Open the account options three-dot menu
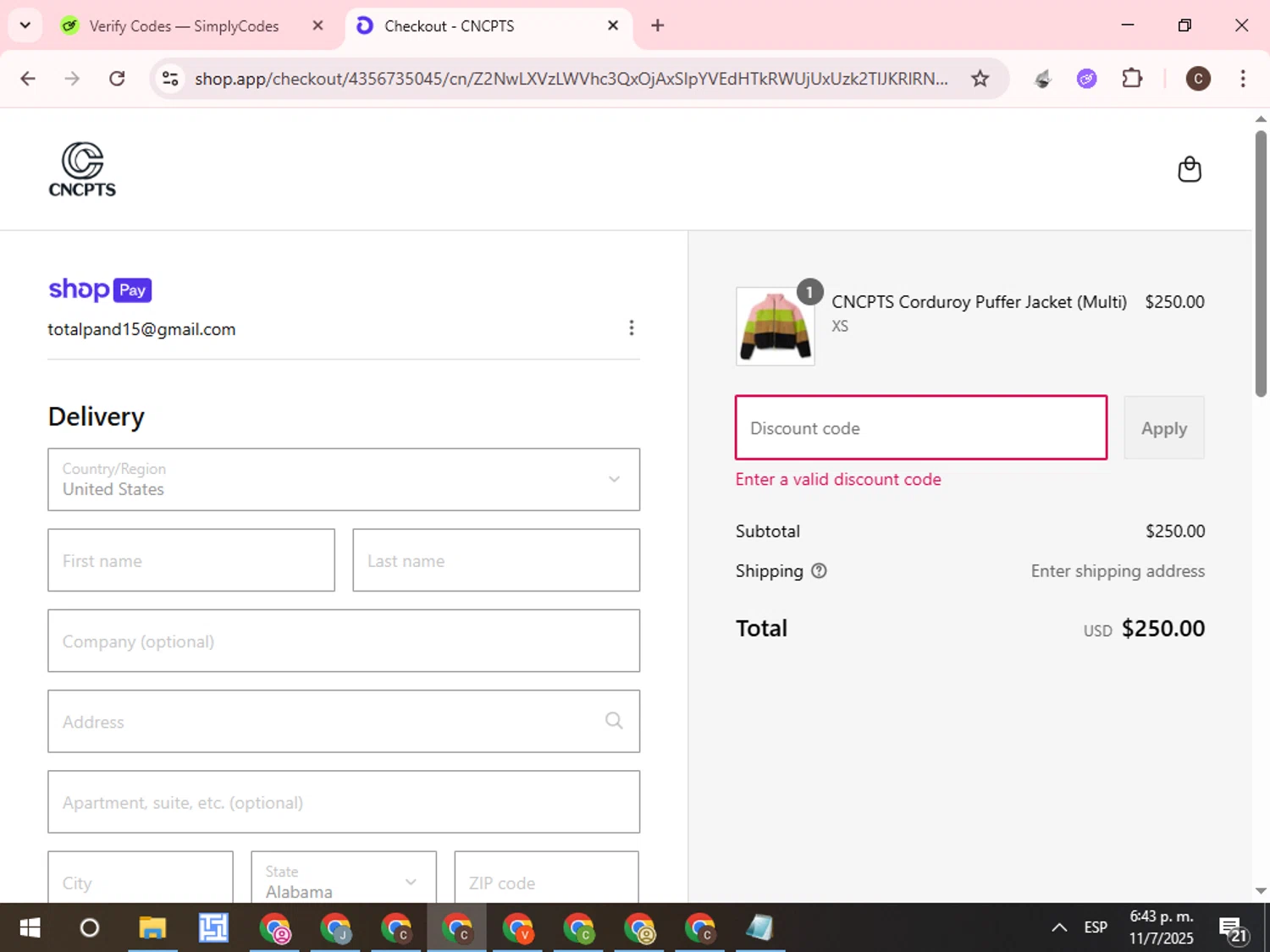 [631, 328]
